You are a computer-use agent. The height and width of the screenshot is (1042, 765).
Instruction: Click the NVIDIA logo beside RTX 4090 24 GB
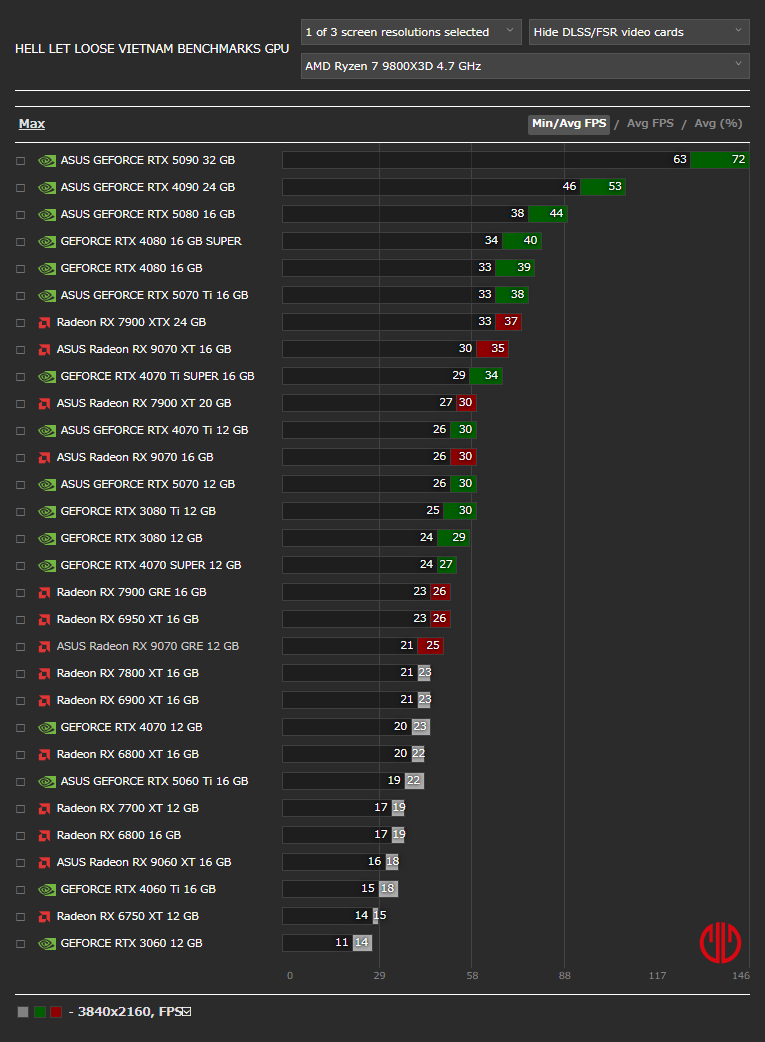[x=47, y=188]
